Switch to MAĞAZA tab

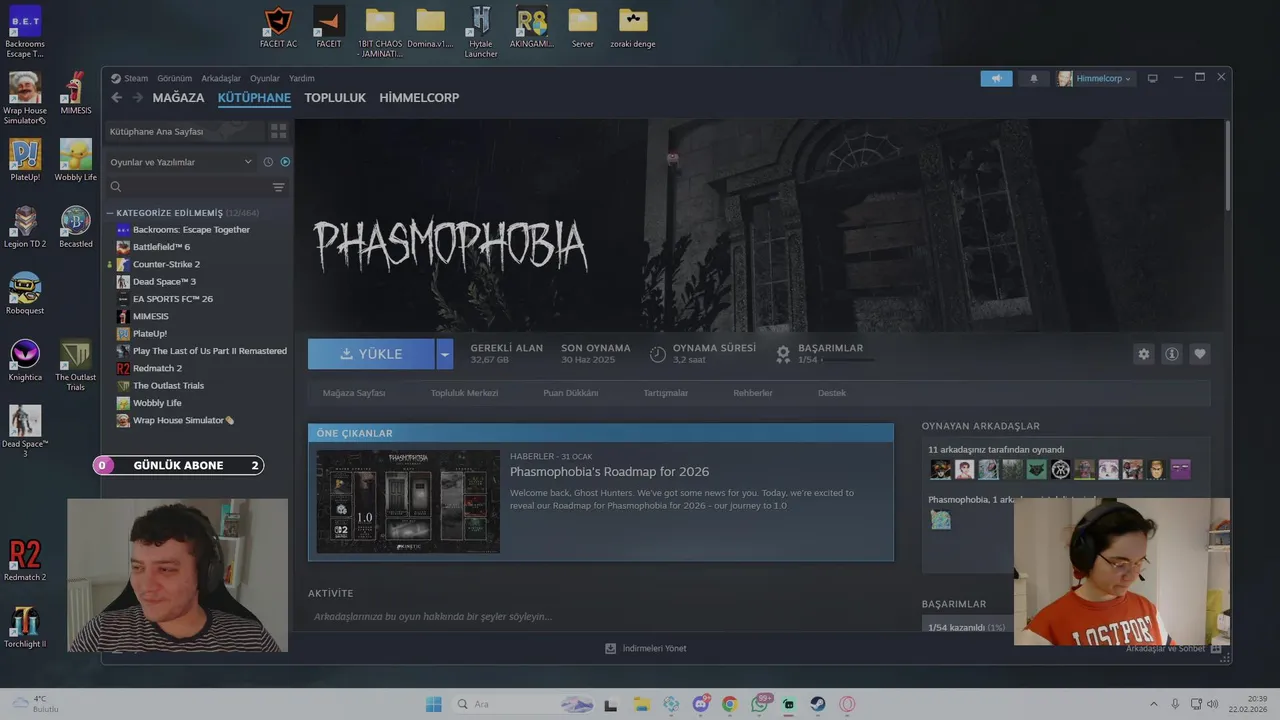pyautogui.click(x=178, y=98)
